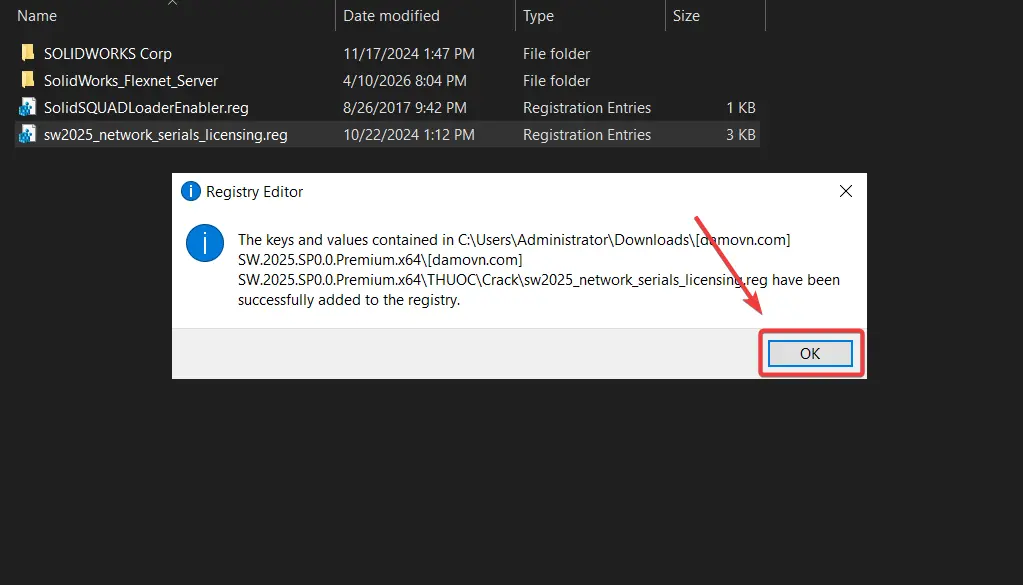Sort files by the Type column header
This screenshot has height=585, width=1023.
538,16
